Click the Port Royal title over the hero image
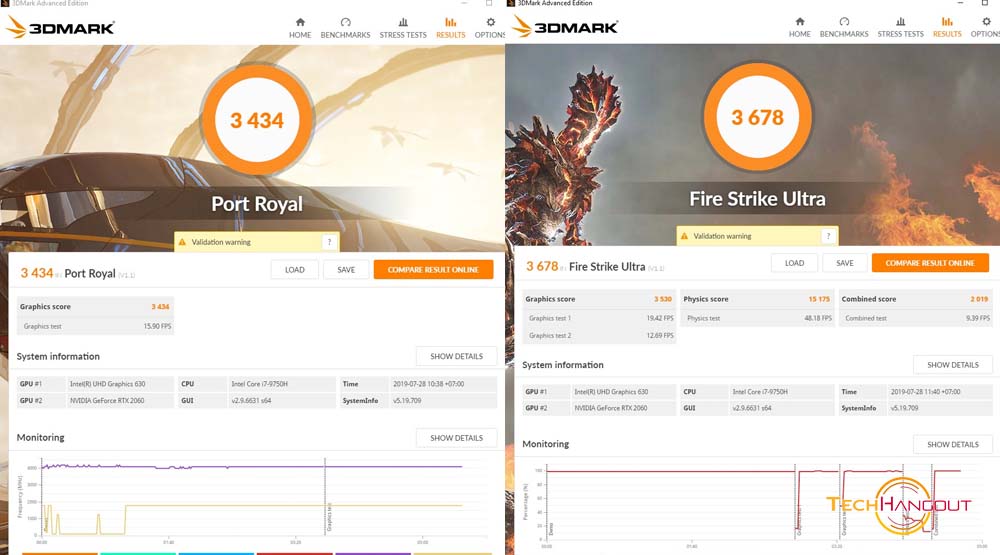1000x555 pixels. [257, 204]
